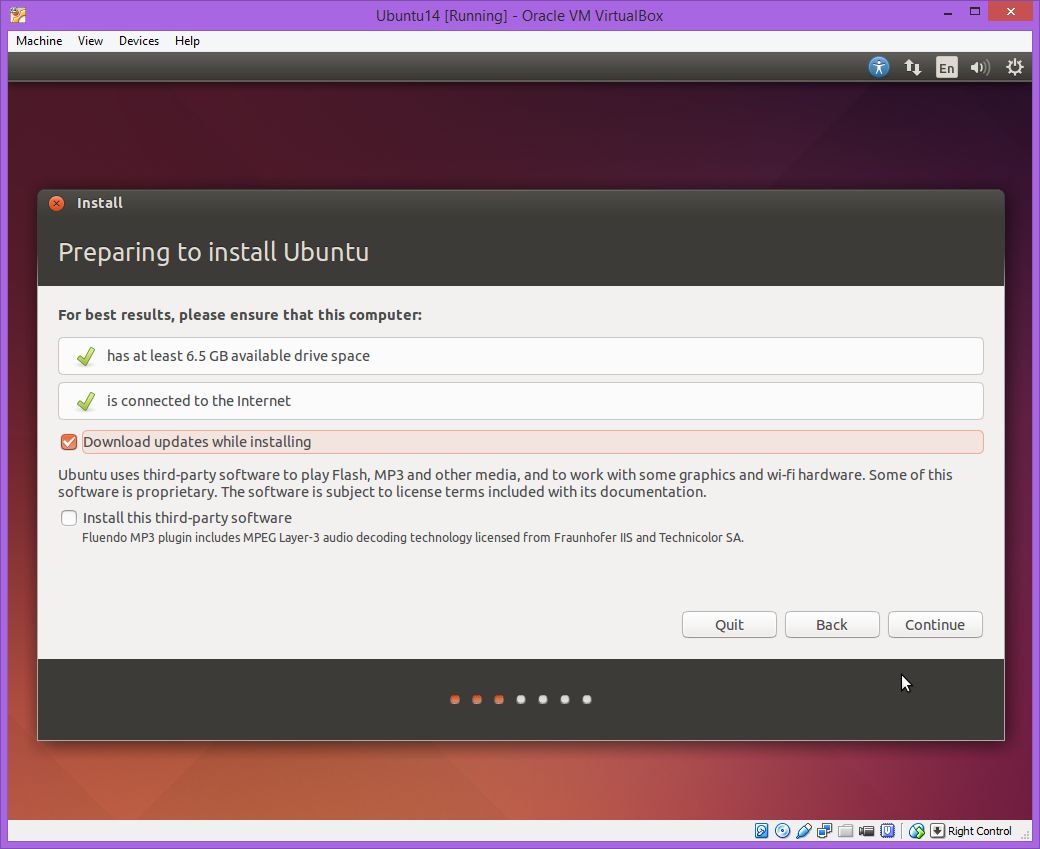Click the video capture status icon

(866, 830)
